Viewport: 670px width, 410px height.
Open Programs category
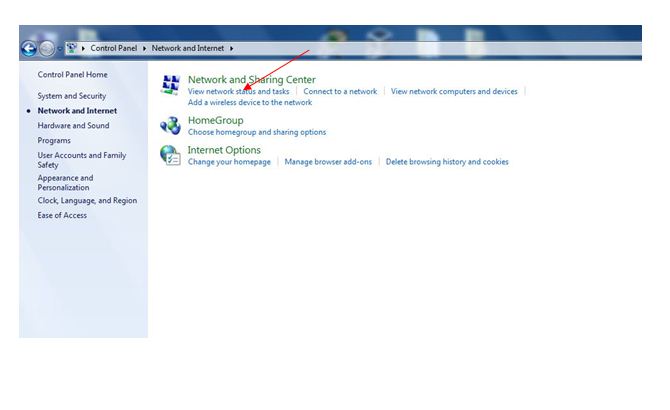click(54, 141)
